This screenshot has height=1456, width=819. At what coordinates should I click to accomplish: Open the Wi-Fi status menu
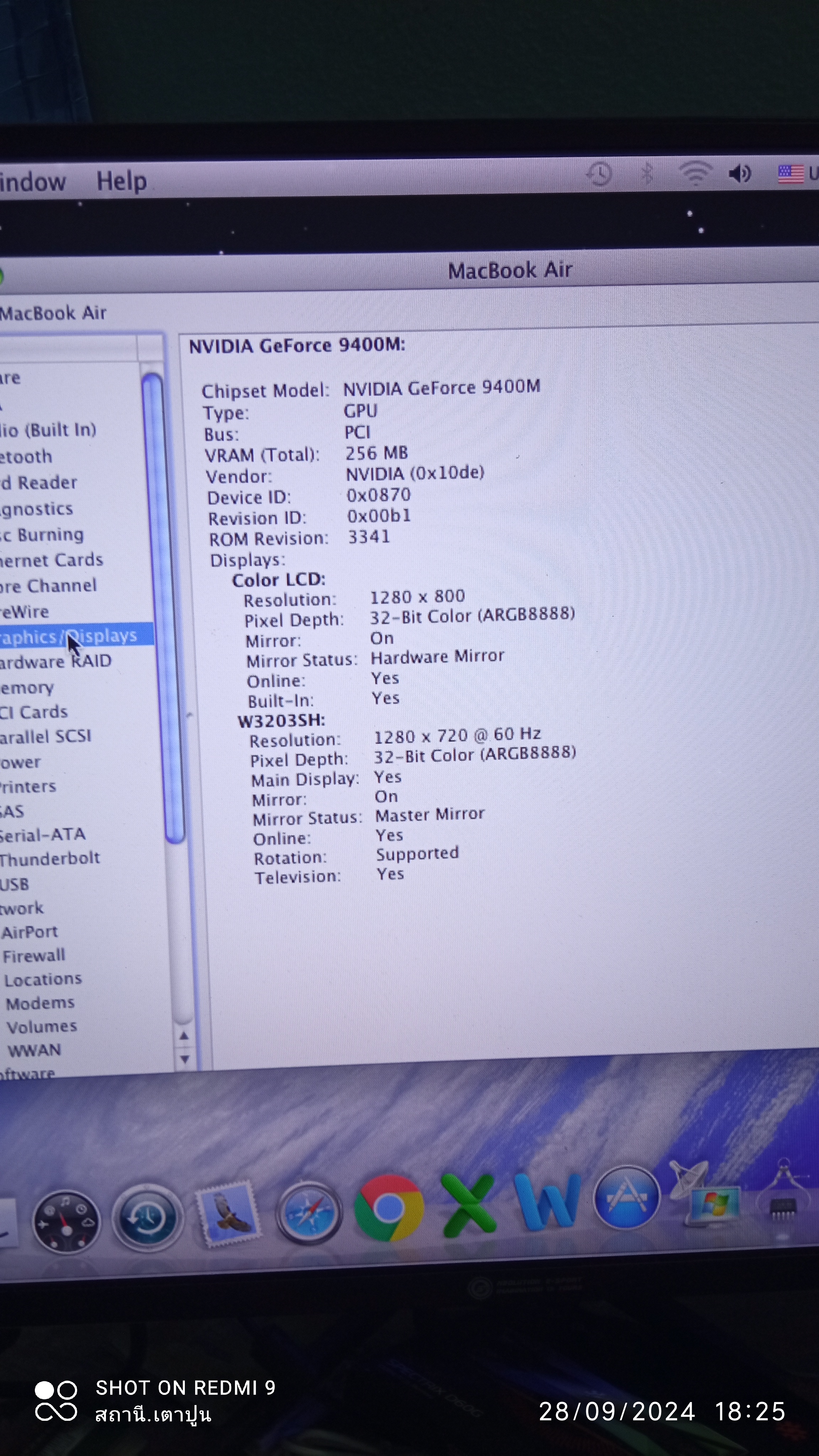695,172
